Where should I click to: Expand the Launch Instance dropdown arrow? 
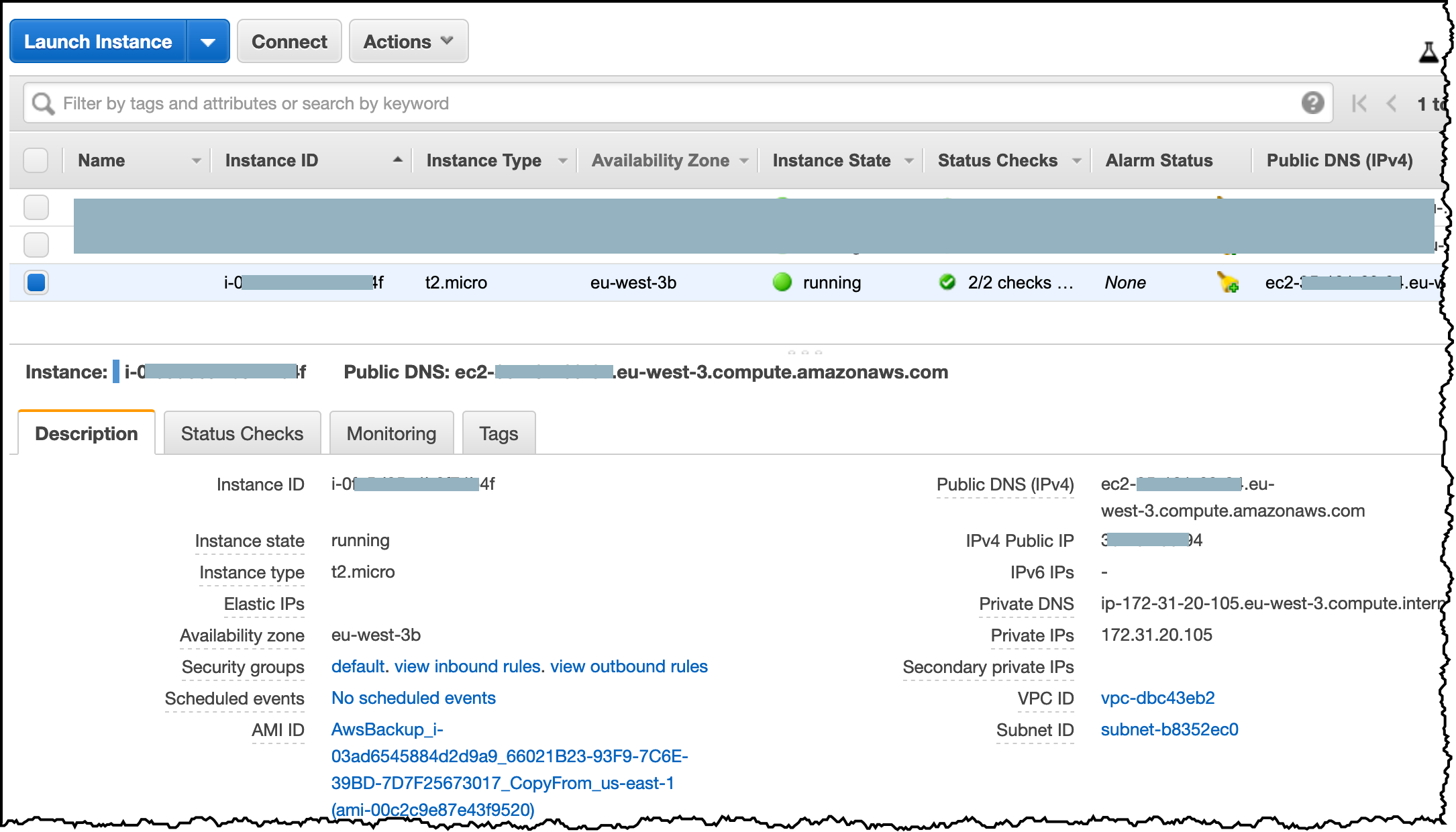click(208, 42)
